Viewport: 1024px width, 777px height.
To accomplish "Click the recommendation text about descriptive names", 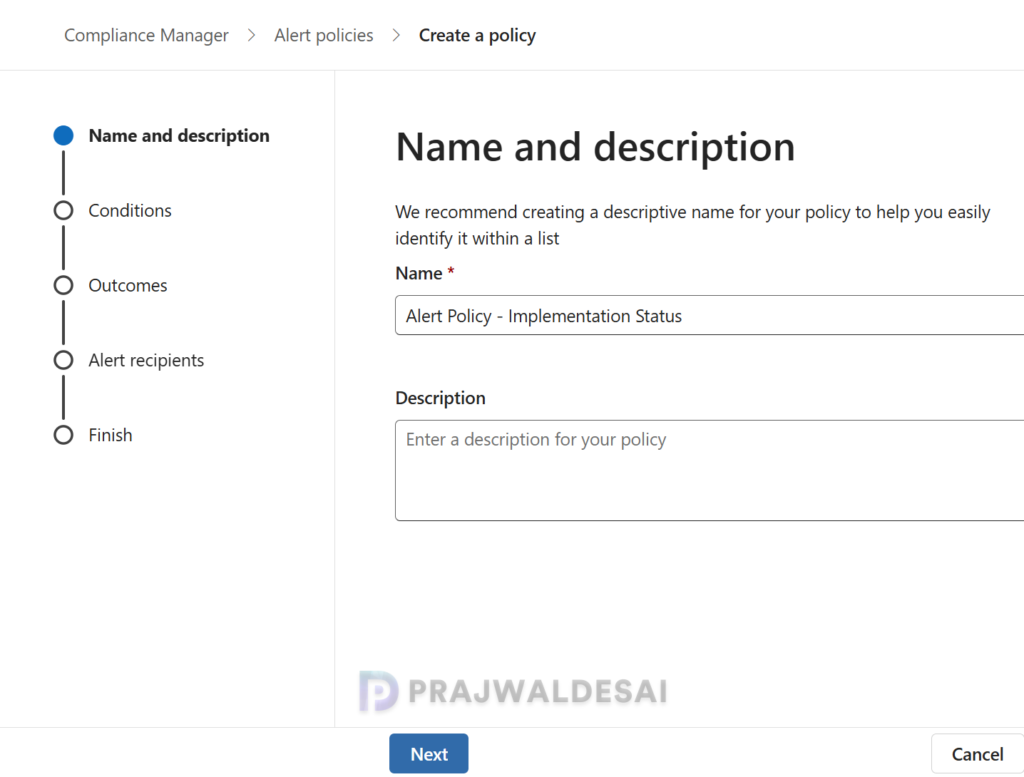I will coord(693,225).
